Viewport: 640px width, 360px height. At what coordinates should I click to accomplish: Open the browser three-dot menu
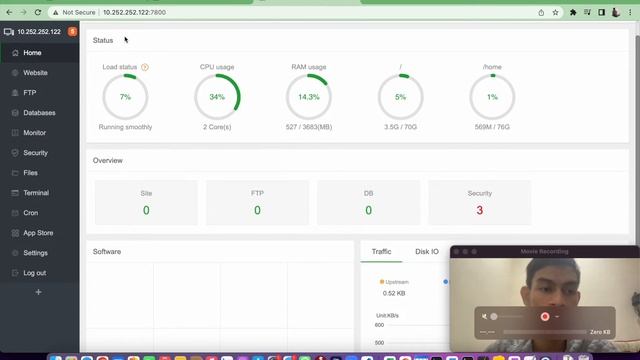pos(630,13)
